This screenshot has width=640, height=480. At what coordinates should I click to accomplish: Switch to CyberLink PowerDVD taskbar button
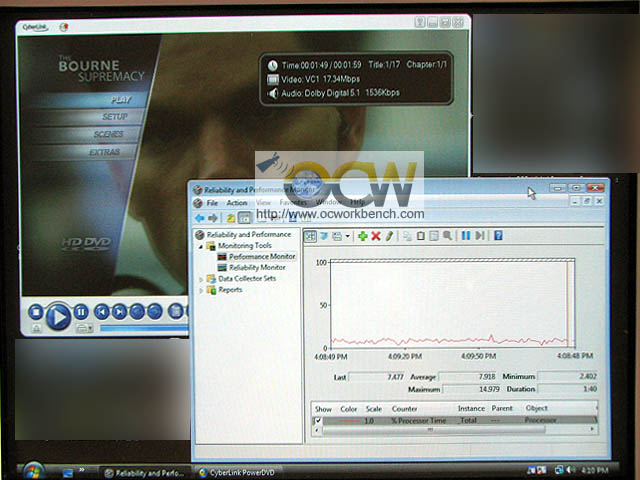[237, 473]
